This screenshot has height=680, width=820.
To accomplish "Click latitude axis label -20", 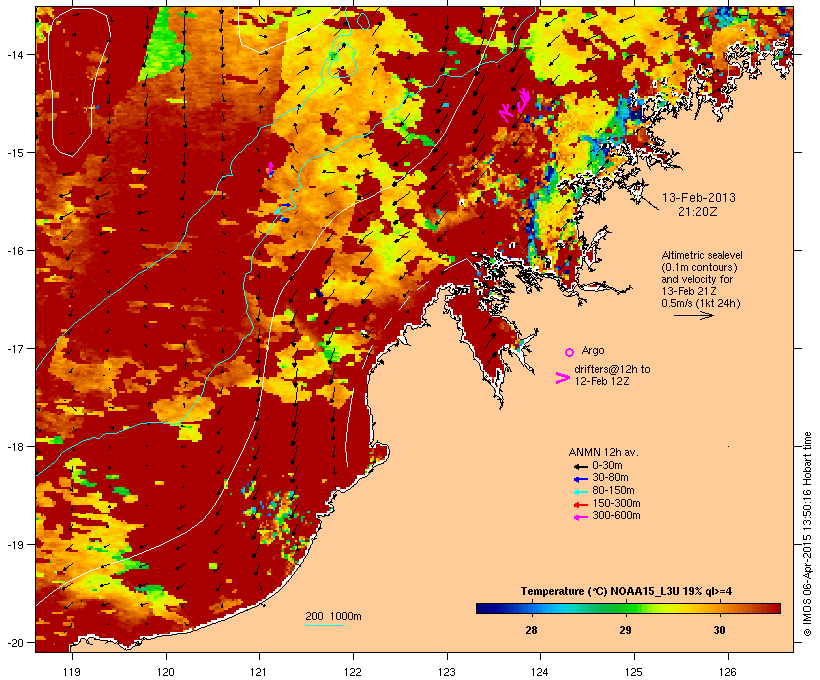I will [x=15, y=642].
